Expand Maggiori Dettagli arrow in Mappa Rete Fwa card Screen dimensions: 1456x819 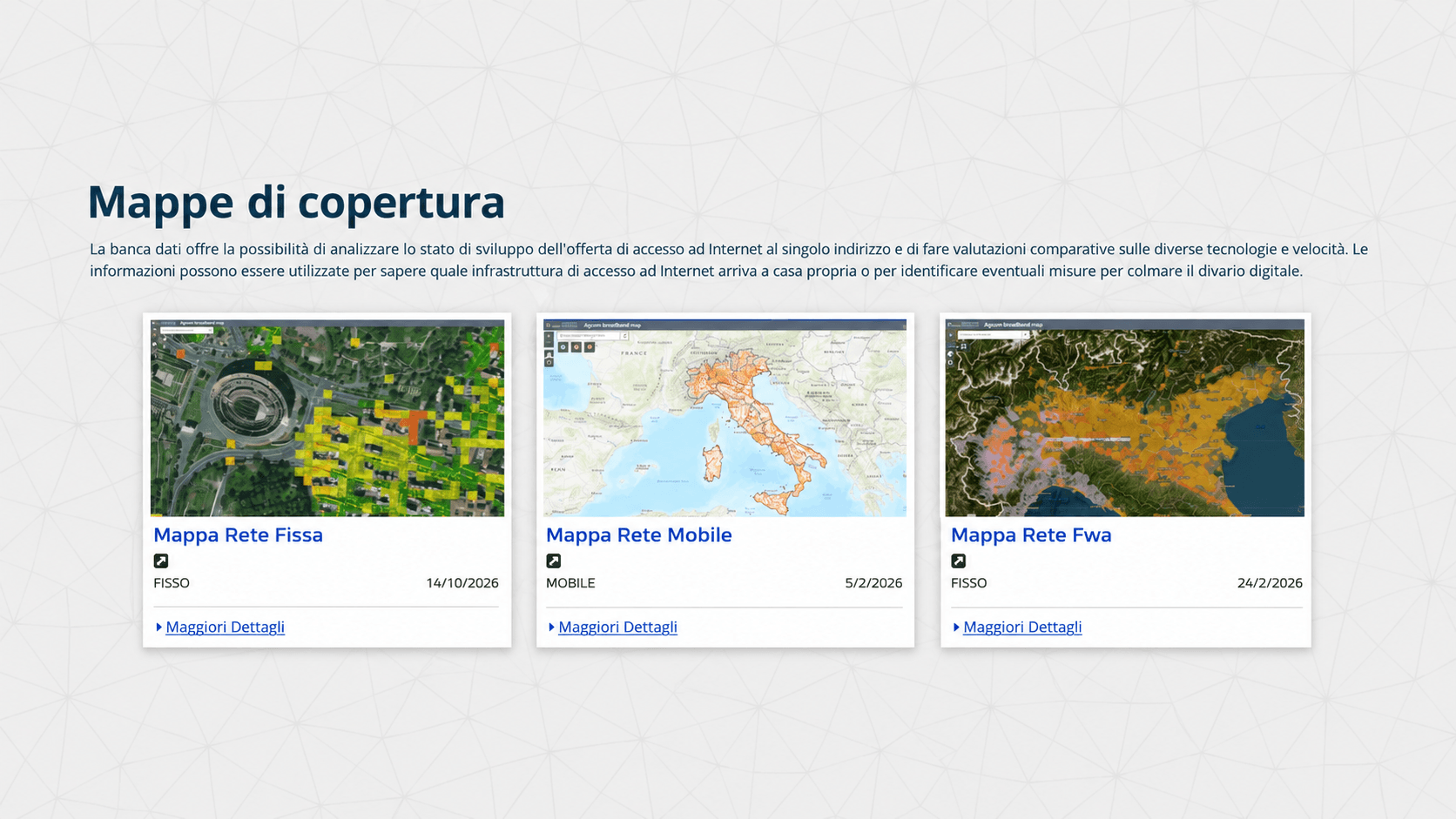956,627
